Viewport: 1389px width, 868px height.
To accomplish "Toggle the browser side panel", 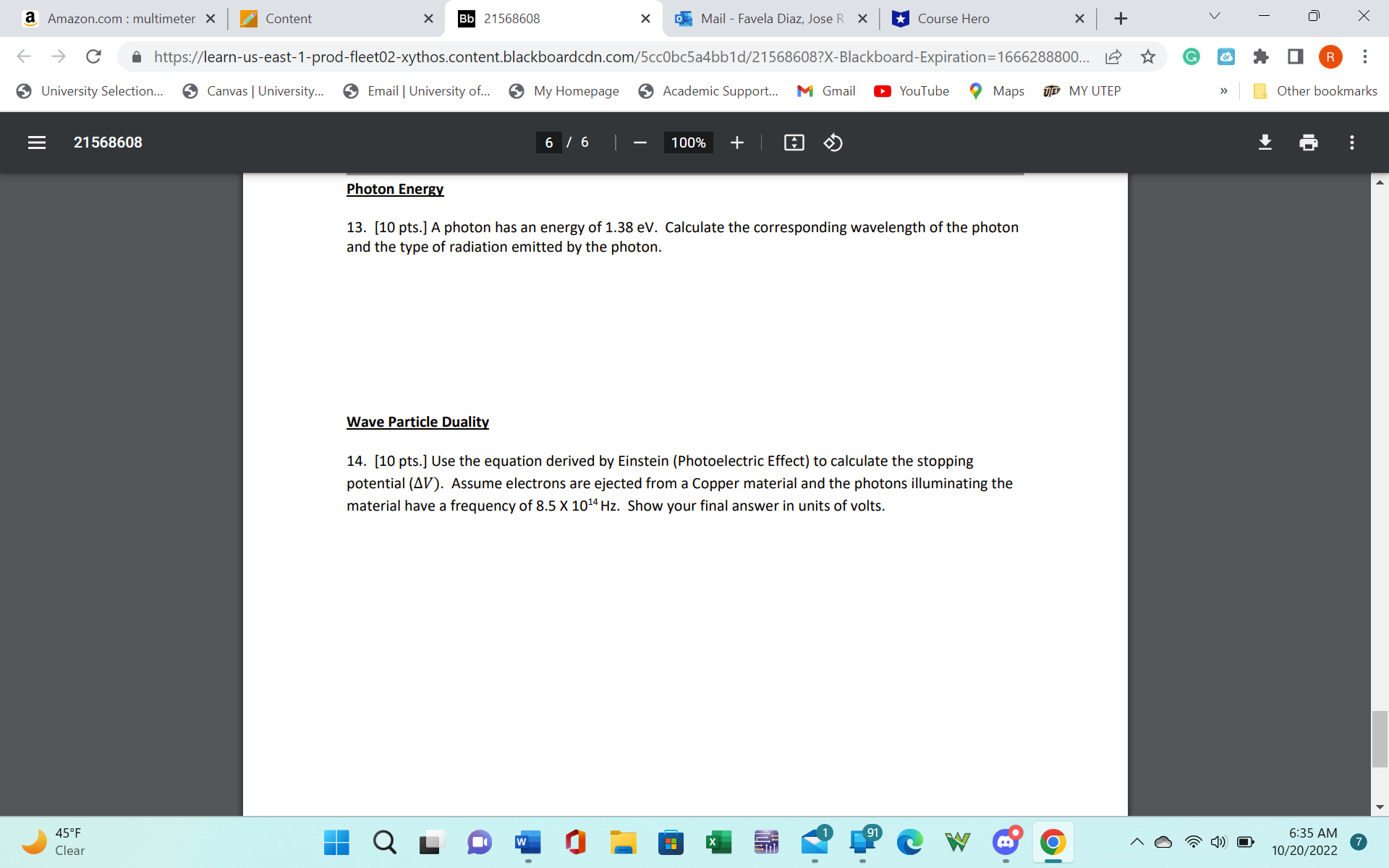I will pyautogui.click(x=1295, y=56).
